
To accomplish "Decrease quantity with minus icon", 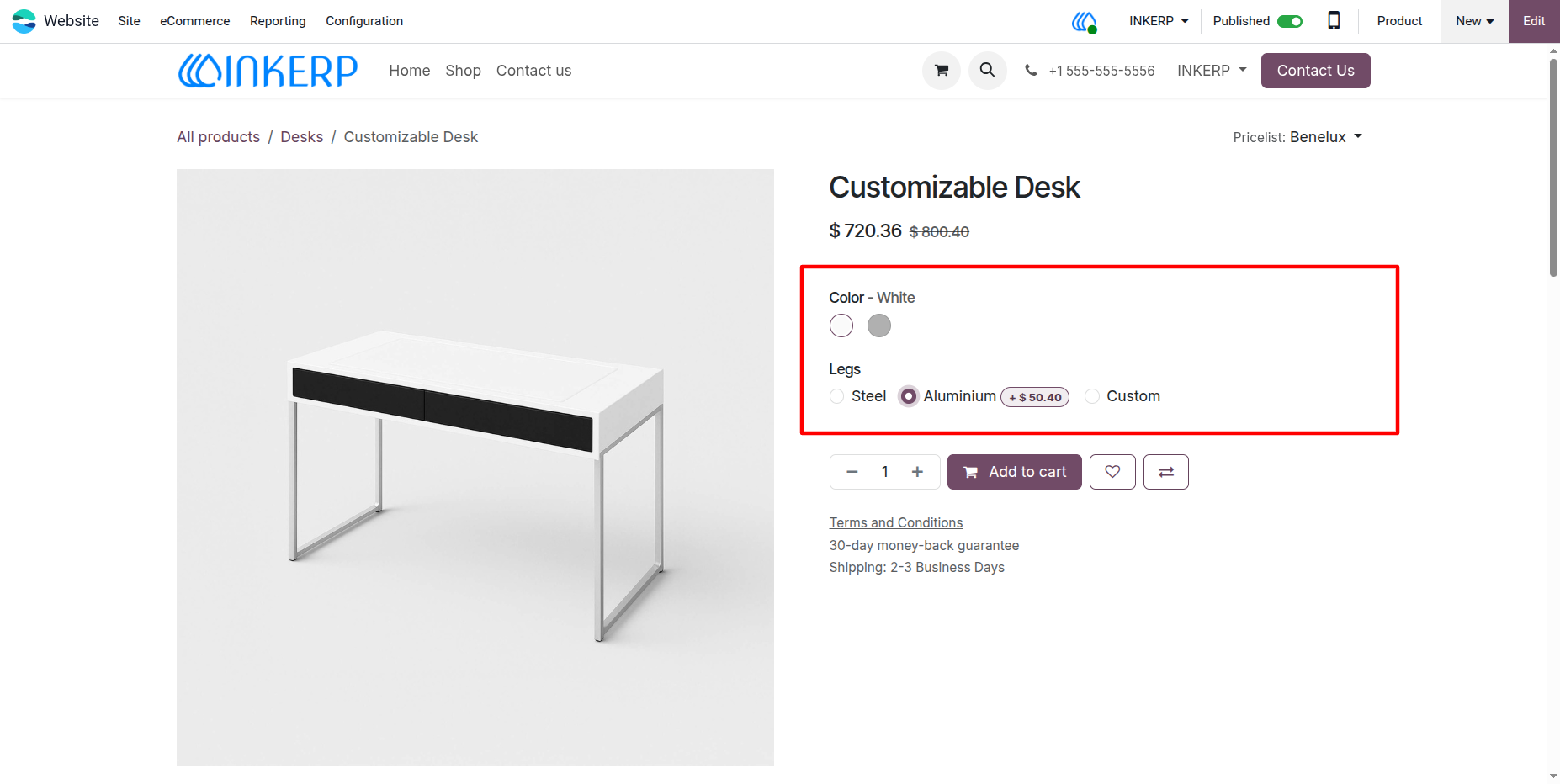I will 852,472.
